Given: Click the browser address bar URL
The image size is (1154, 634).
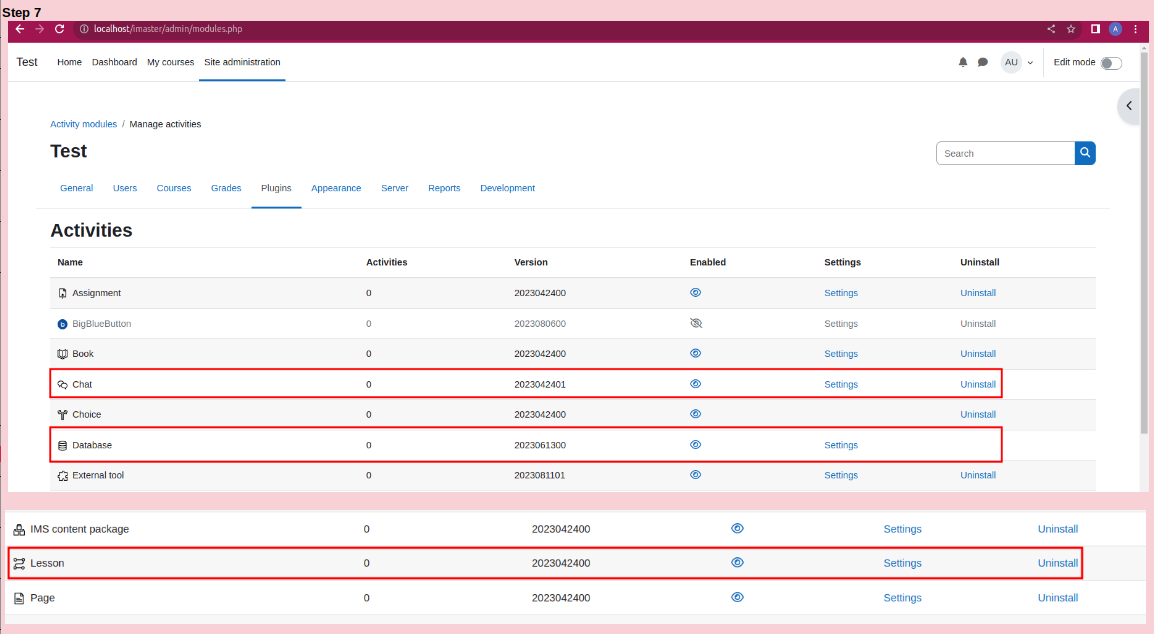Looking at the screenshot, I should click(x=168, y=29).
